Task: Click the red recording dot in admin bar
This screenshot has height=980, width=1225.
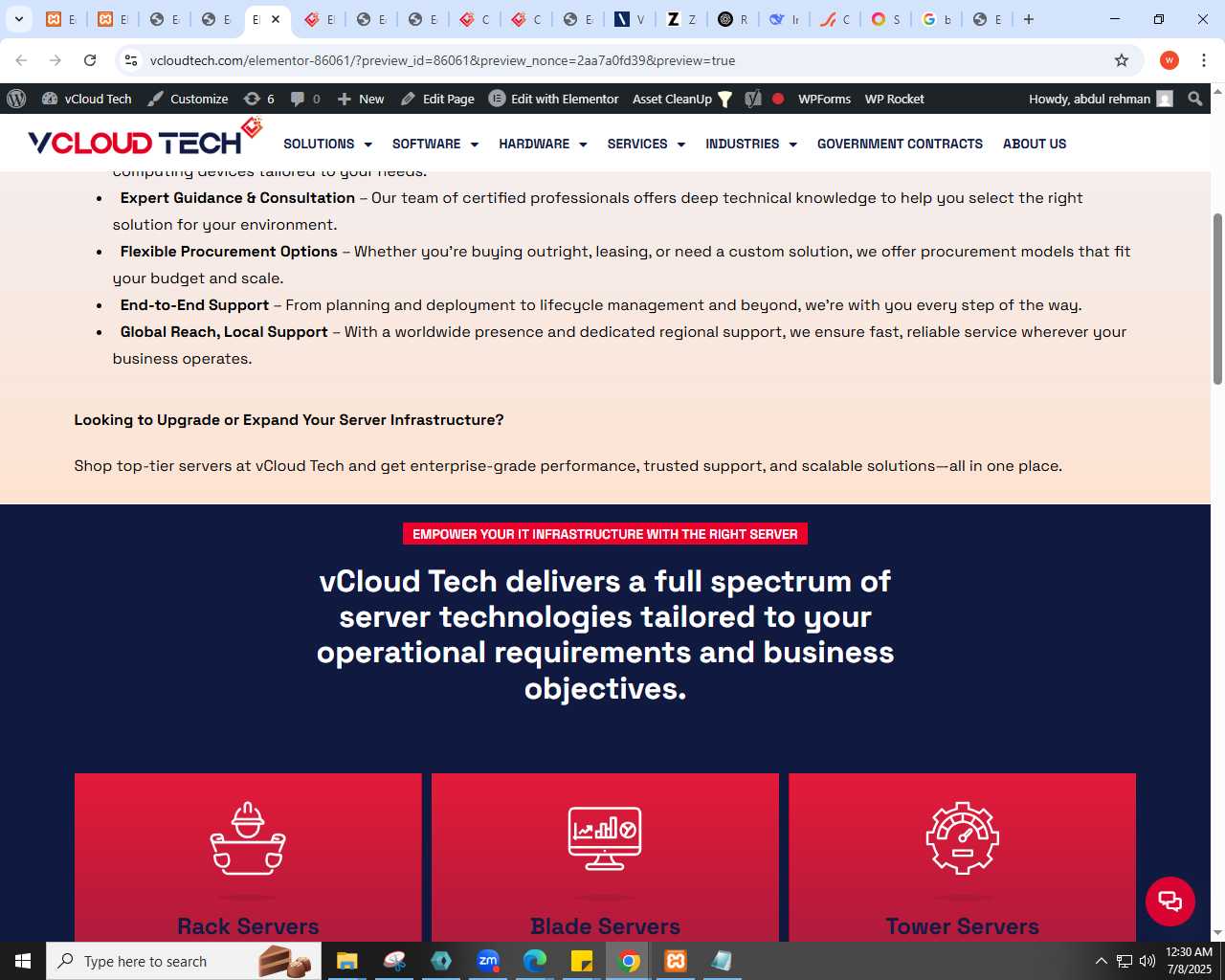Action: coord(778,99)
